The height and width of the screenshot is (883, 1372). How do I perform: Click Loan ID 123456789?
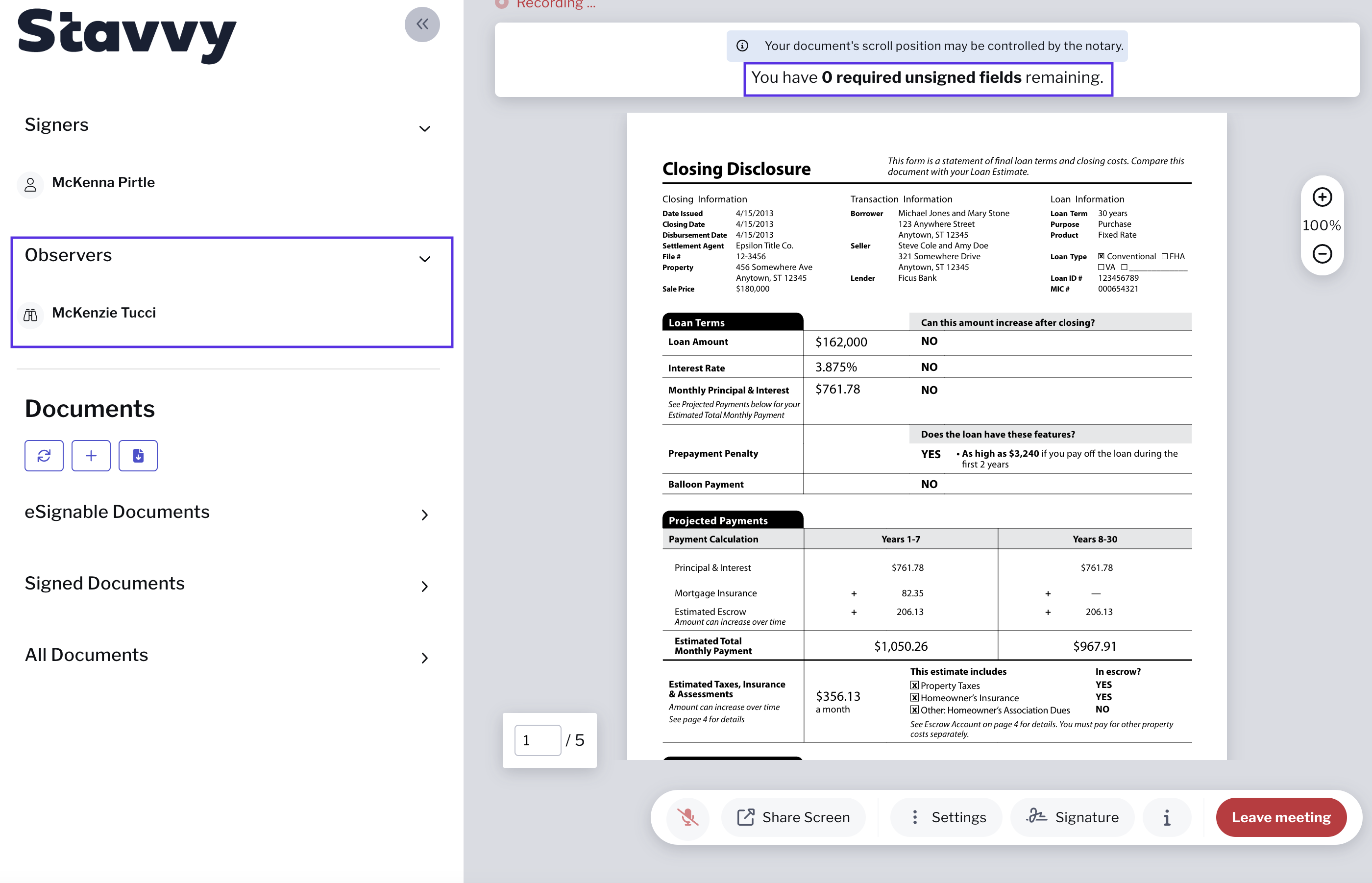coord(1118,278)
